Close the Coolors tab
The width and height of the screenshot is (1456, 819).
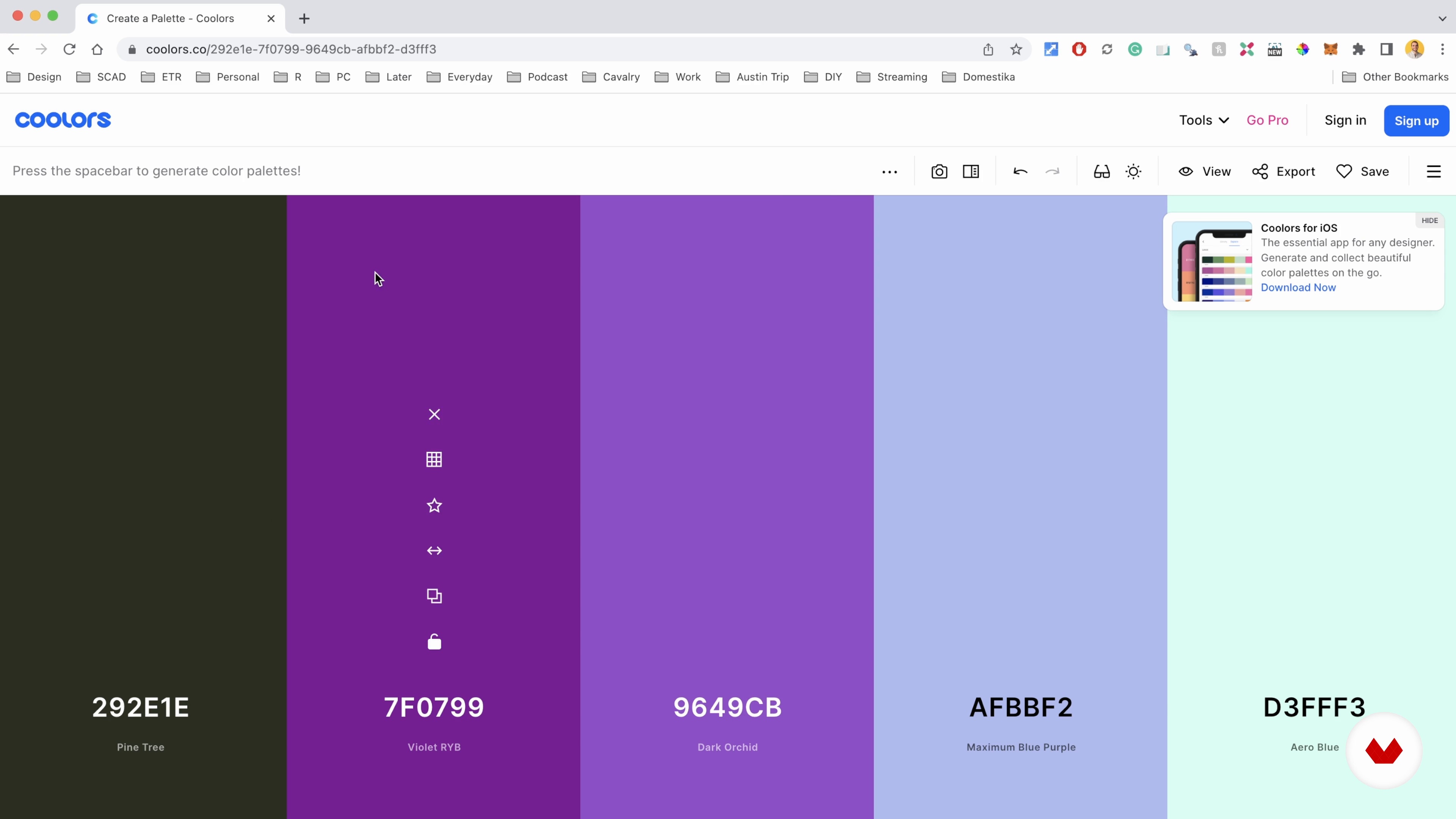(x=271, y=19)
